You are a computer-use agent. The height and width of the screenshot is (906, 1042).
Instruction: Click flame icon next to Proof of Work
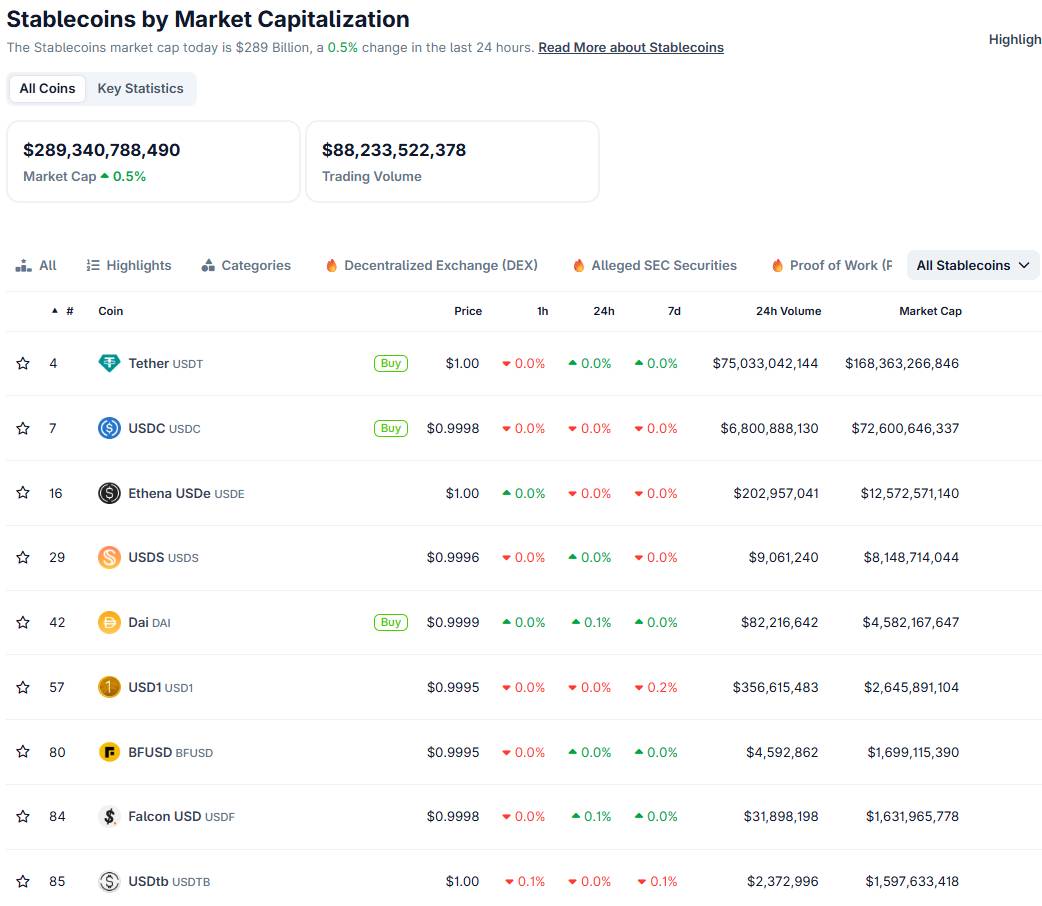coord(777,265)
